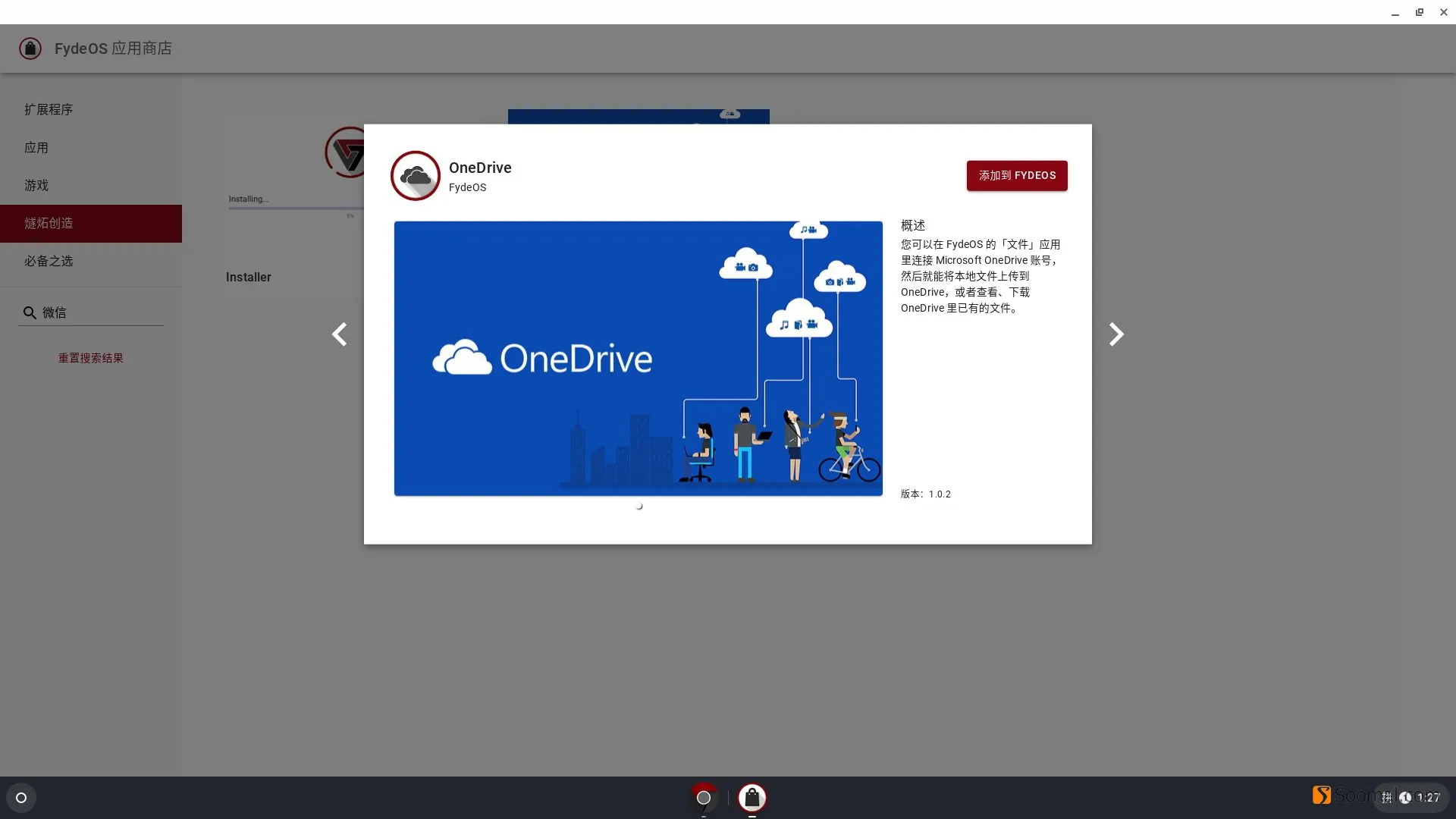Image resolution: width=1456 pixels, height=819 pixels.
Task: Minimize the app store window
Action: pos(1395,12)
